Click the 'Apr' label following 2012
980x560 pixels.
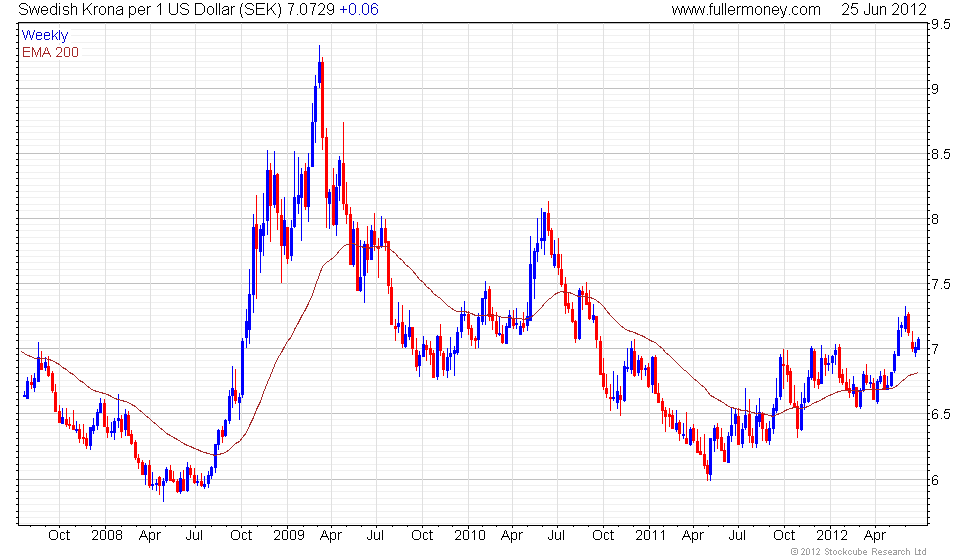click(x=874, y=536)
